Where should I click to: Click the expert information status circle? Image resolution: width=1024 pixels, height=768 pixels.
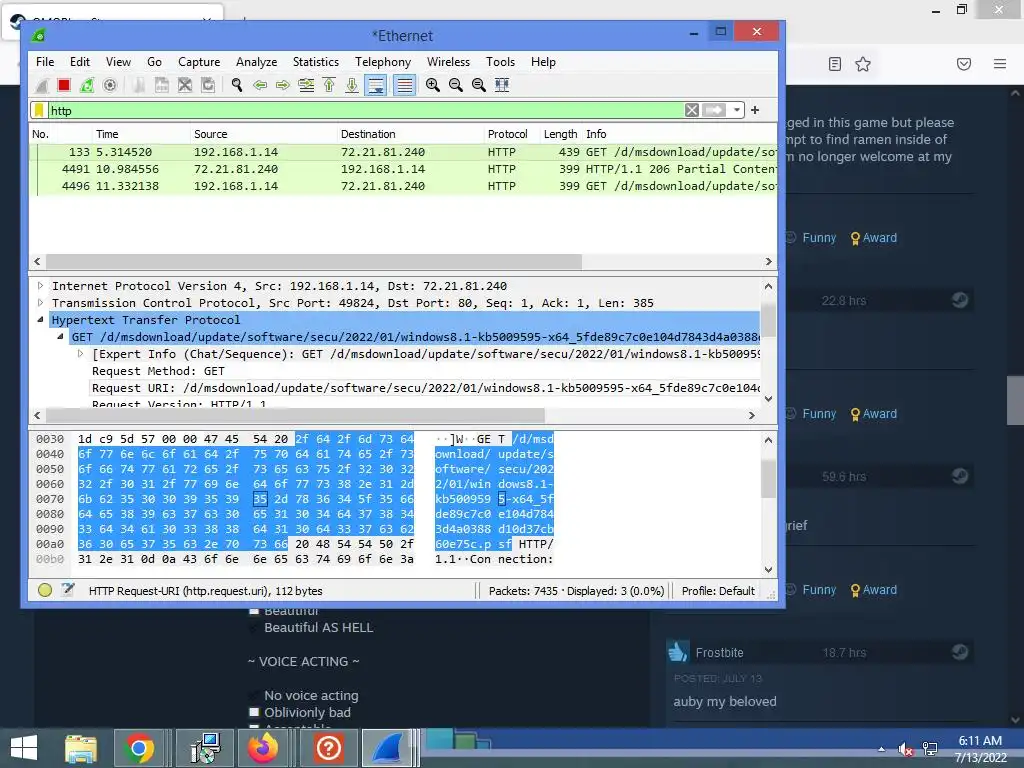45,590
